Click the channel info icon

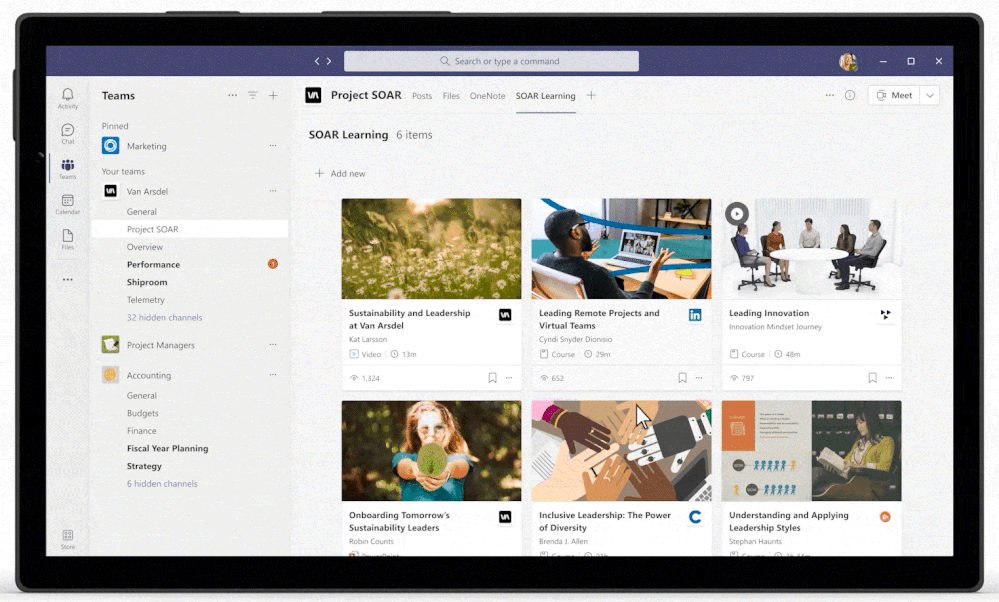coord(850,96)
